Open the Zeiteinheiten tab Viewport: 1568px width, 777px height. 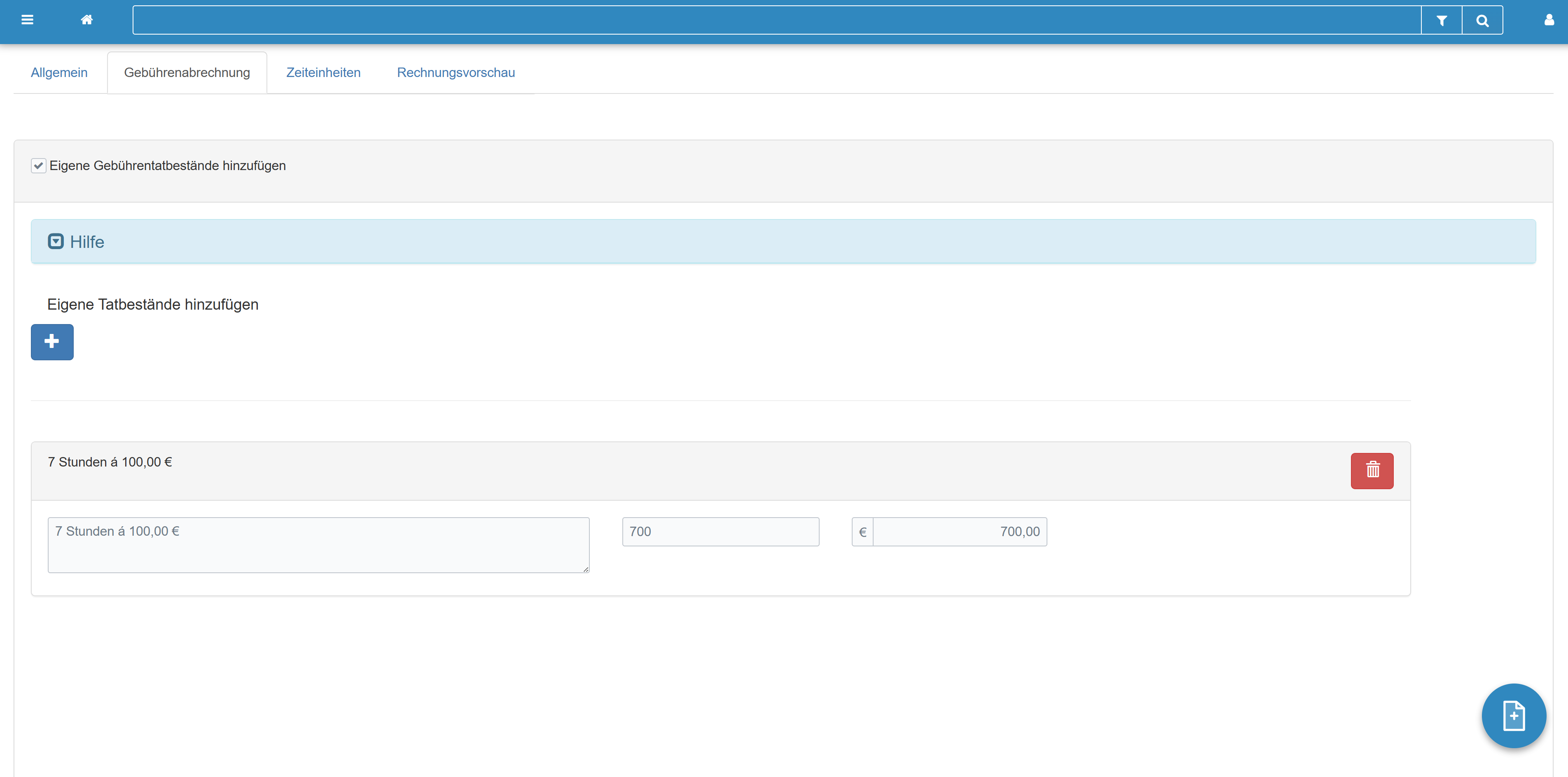[x=323, y=73]
